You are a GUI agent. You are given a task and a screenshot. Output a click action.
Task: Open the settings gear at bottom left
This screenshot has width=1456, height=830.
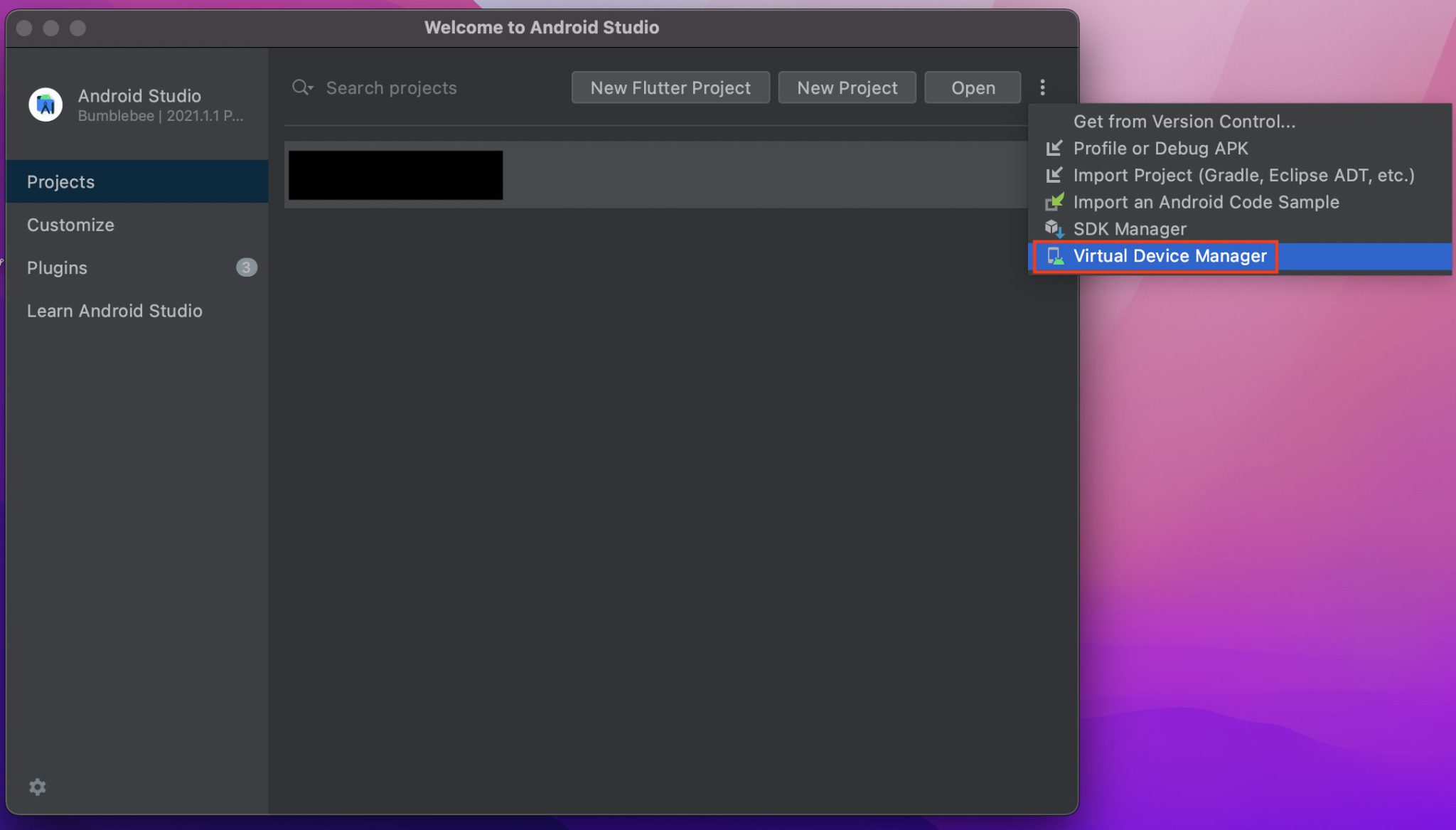click(x=38, y=787)
